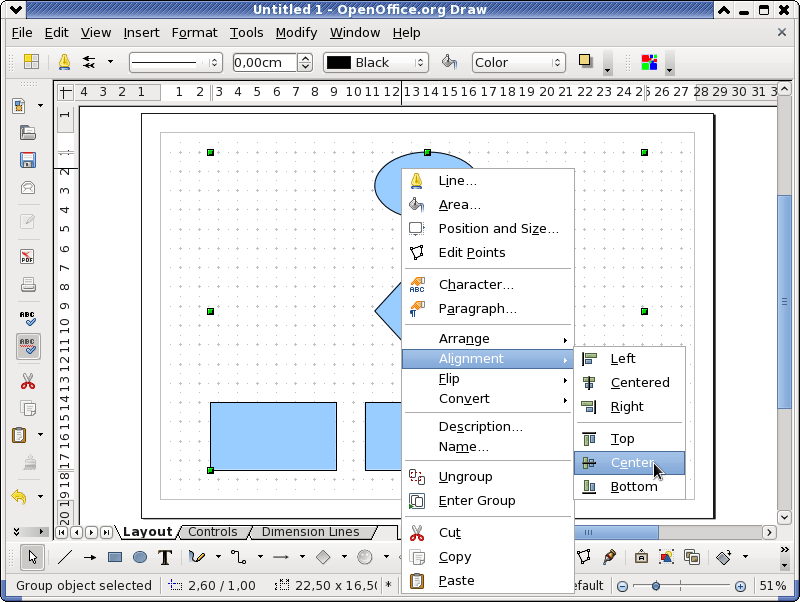Pick the Line drawing tool
Image resolution: width=800 pixels, height=602 pixels.
click(x=65, y=557)
